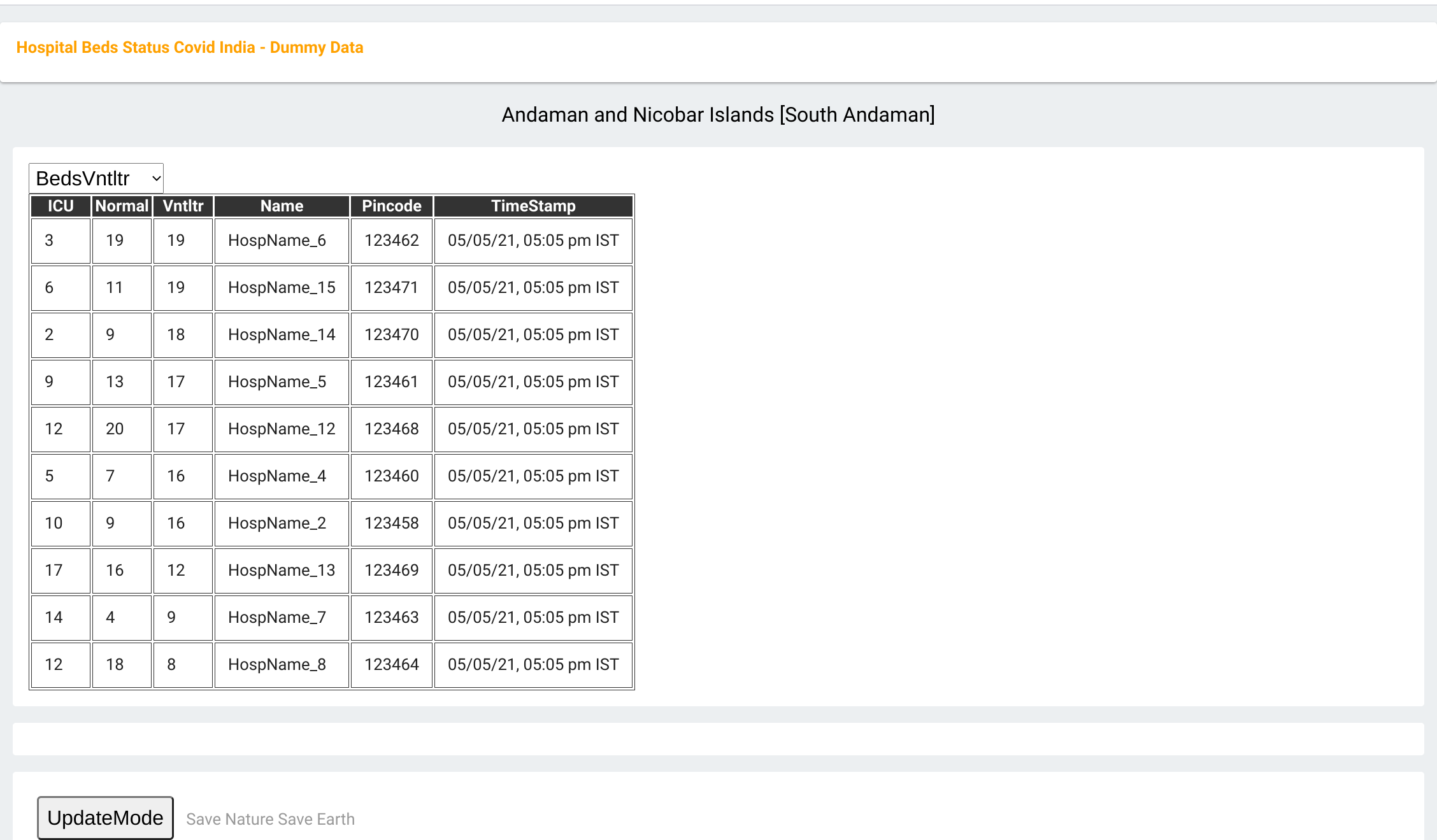Open the BedsVntltr sort dropdown

tap(96, 178)
